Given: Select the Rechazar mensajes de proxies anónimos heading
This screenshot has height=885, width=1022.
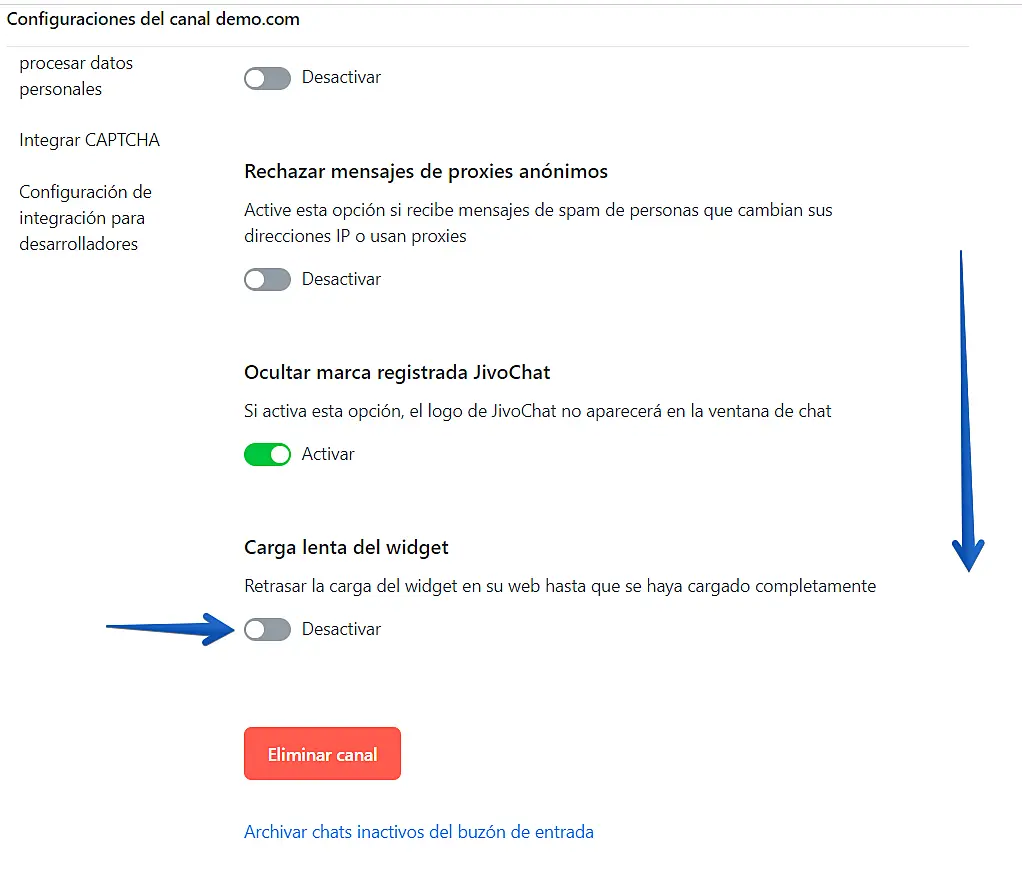Looking at the screenshot, I should point(426,172).
